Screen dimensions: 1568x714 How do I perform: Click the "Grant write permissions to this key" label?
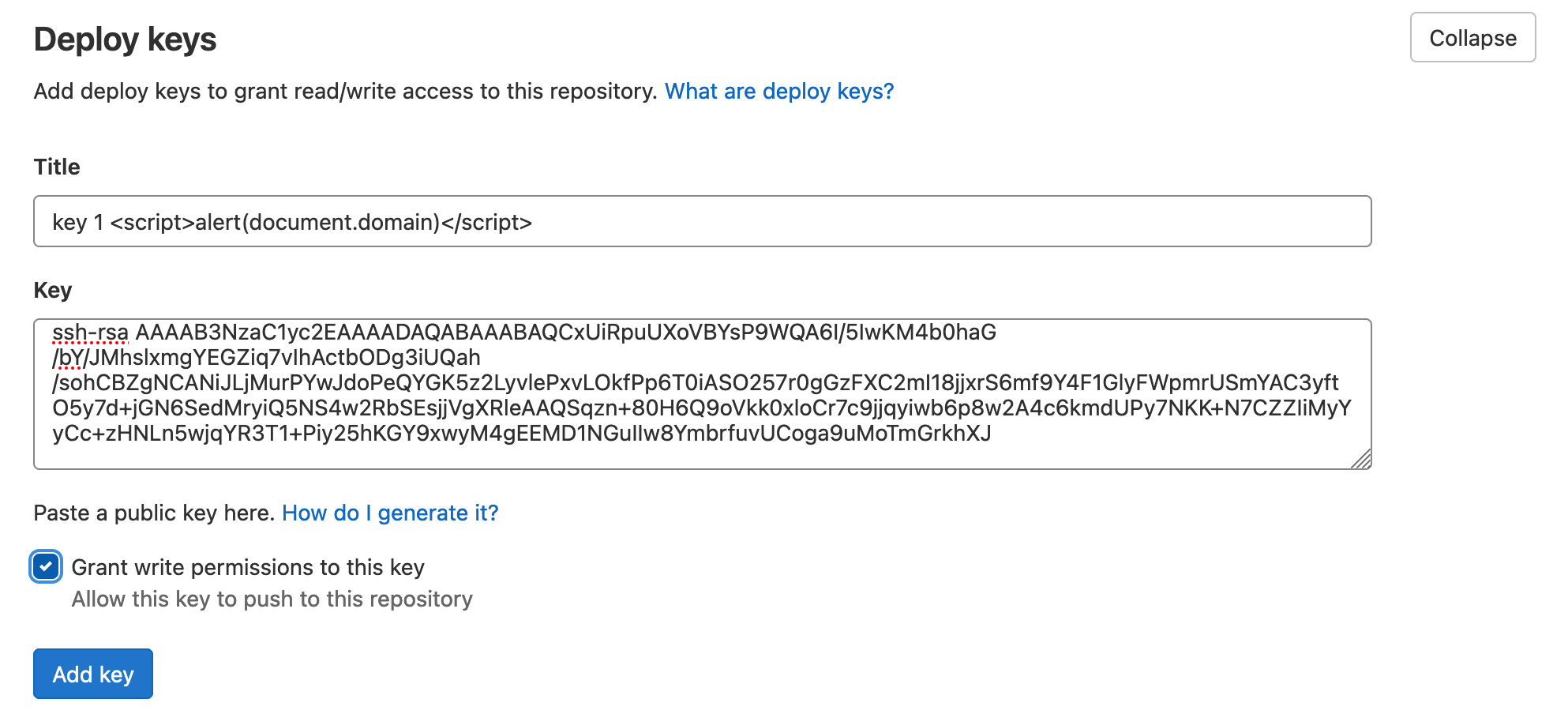248,568
